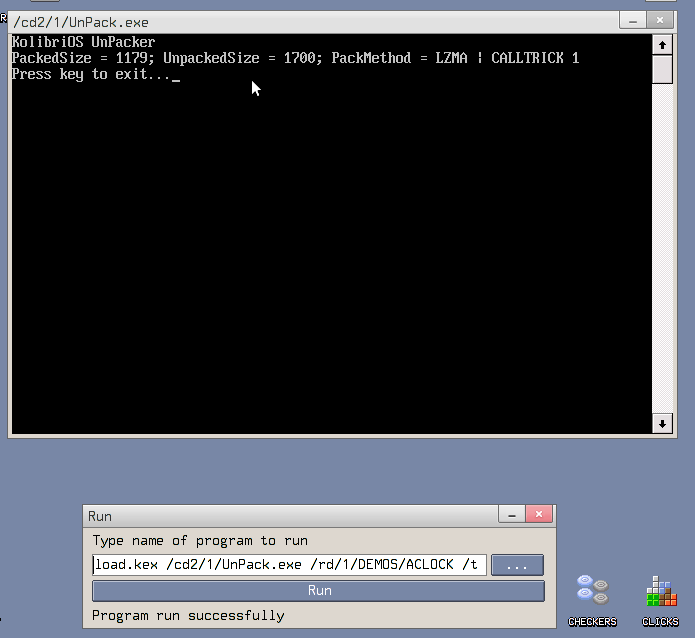Click the PackedSize output line in console

coord(295,58)
